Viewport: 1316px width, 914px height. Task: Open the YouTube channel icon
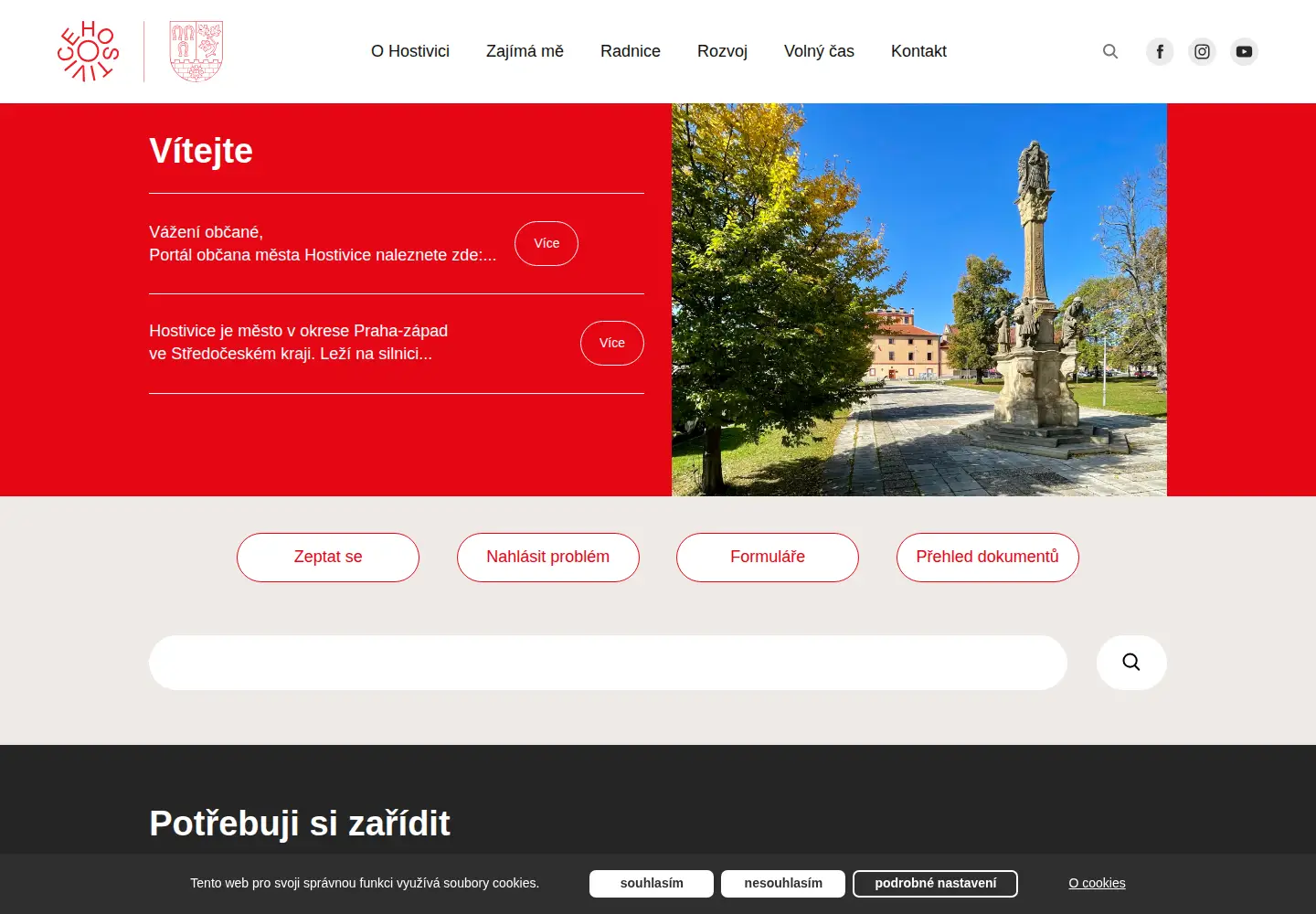(x=1244, y=51)
